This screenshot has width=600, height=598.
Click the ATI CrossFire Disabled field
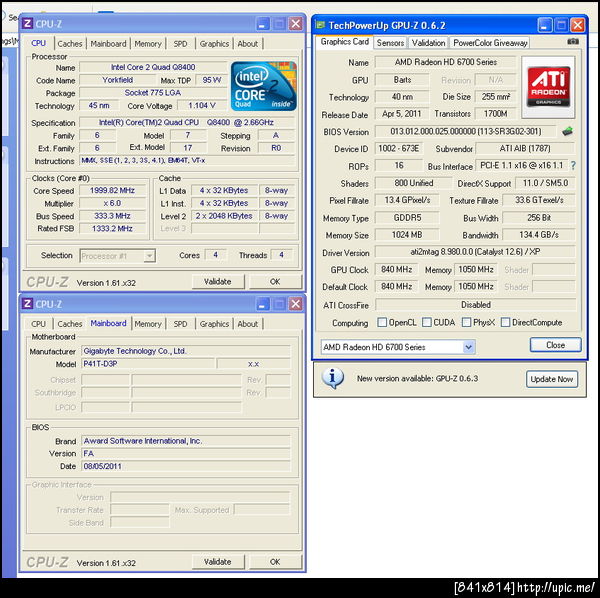click(x=476, y=305)
